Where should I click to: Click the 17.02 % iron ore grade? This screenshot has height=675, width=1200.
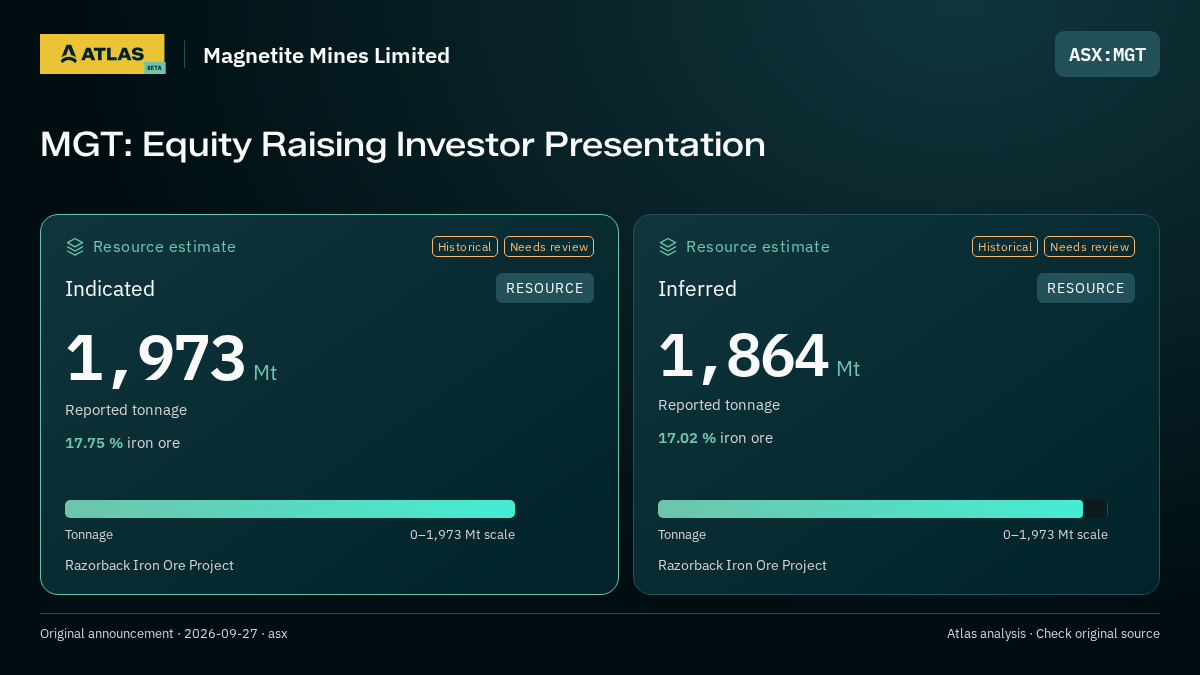tap(715, 437)
